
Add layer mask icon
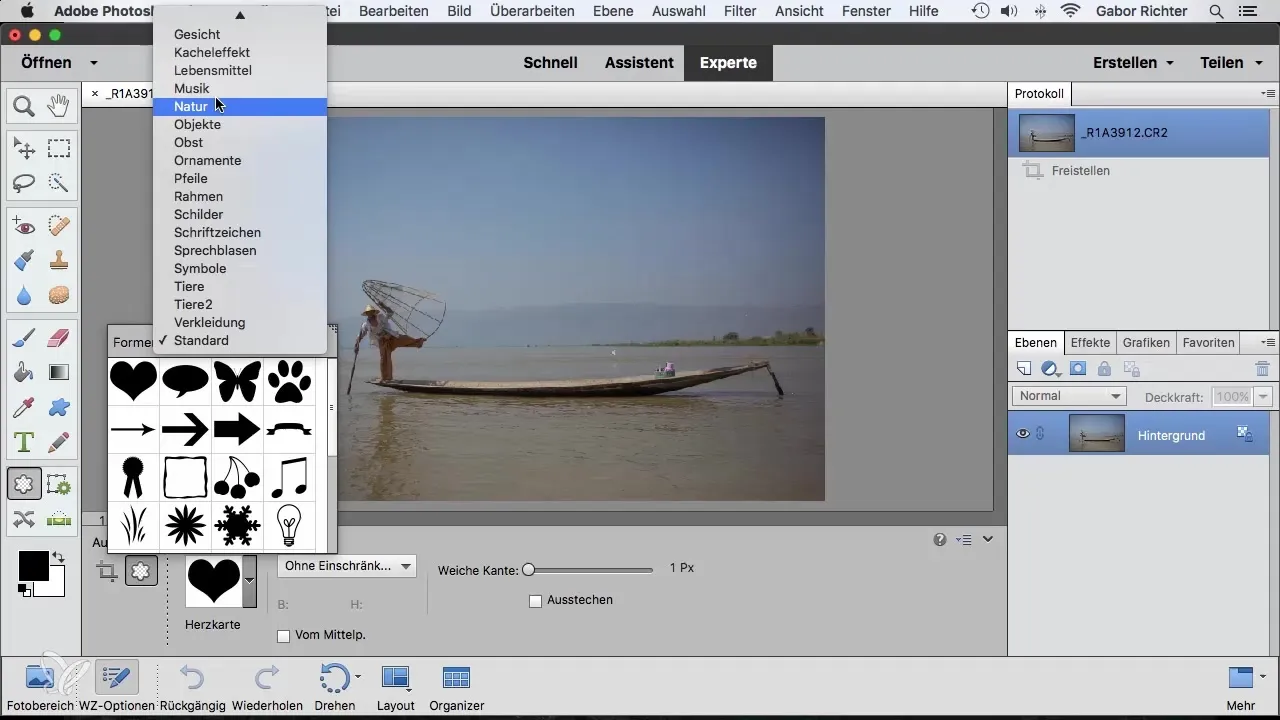[1078, 369]
